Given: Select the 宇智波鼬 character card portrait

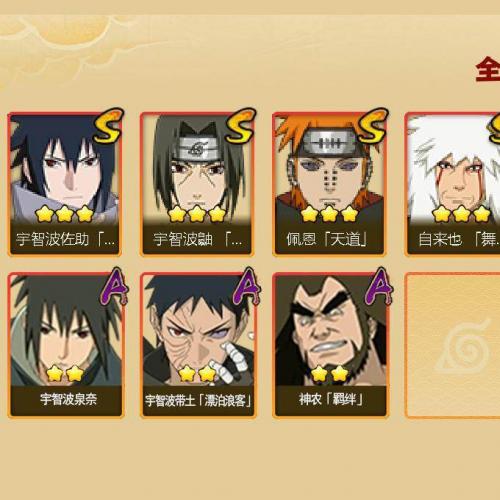Looking at the screenshot, I should pyautogui.click(x=197, y=184).
